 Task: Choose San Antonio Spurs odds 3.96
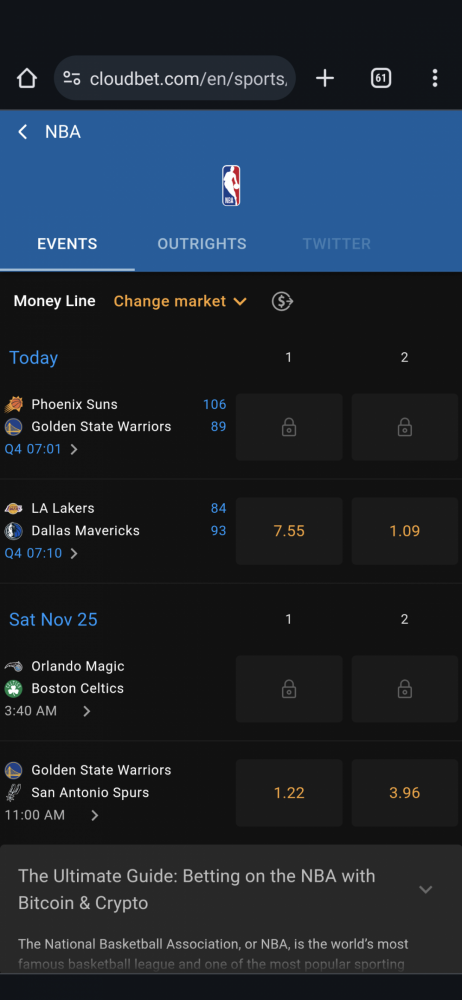(x=405, y=793)
